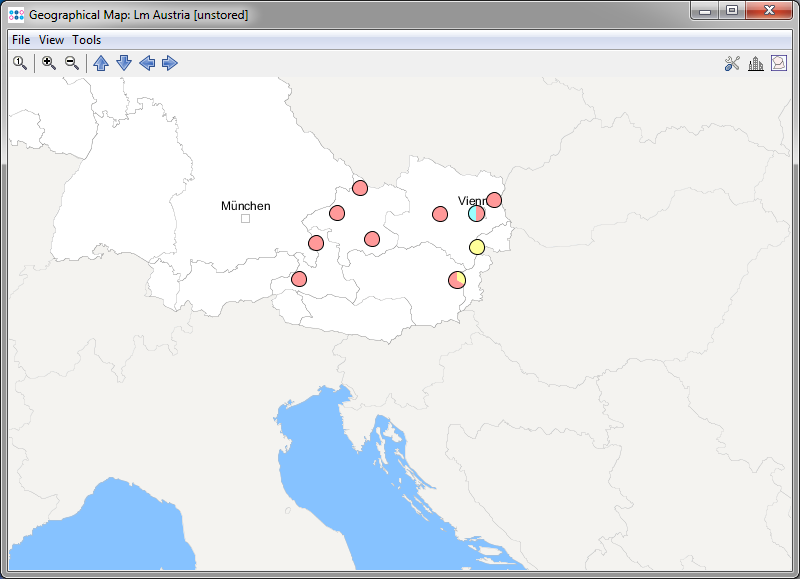Open map settings wrench and screwdriver icon

[x=732, y=64]
